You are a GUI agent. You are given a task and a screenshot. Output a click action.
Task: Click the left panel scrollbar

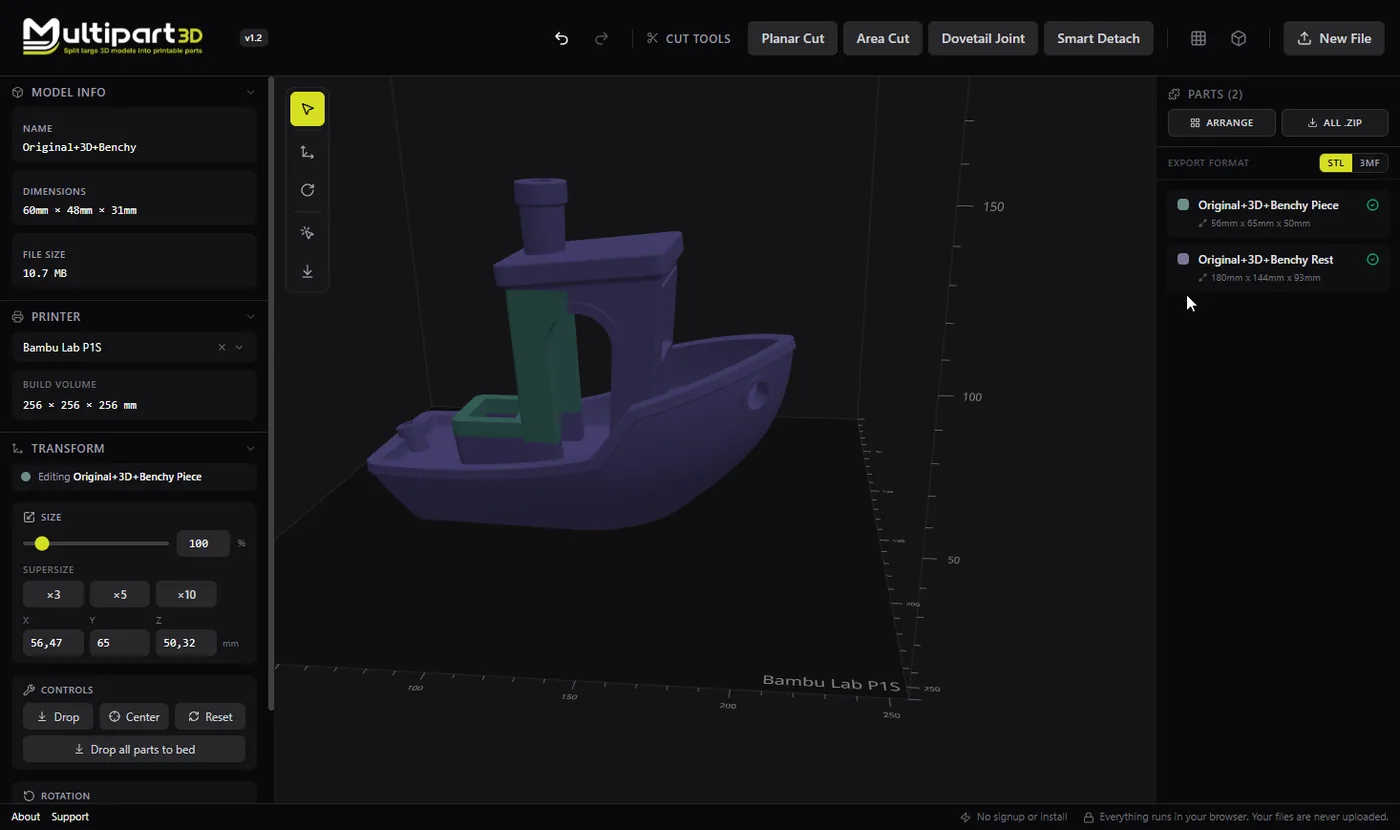(x=271, y=395)
